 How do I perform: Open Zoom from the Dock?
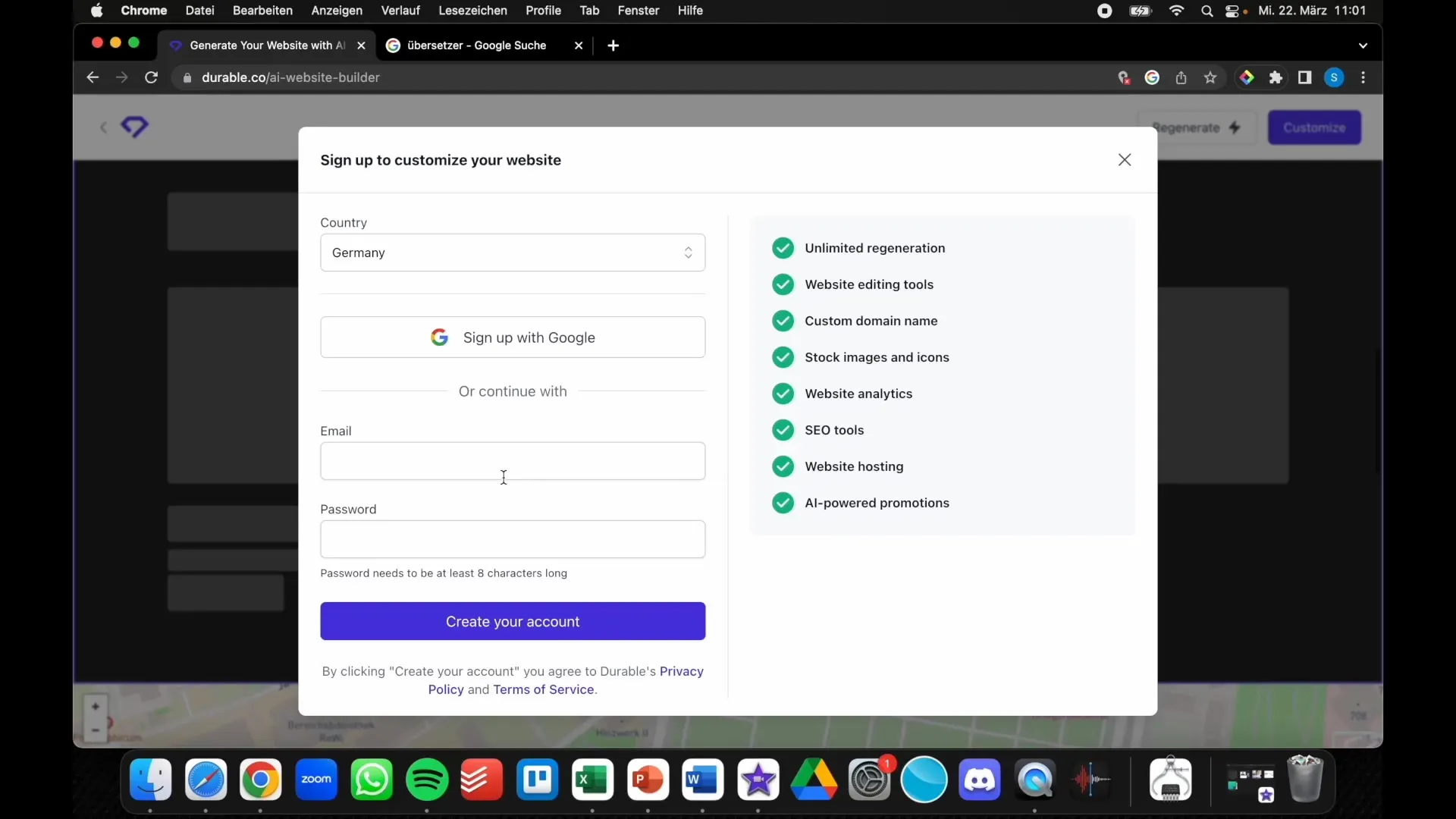[x=316, y=780]
